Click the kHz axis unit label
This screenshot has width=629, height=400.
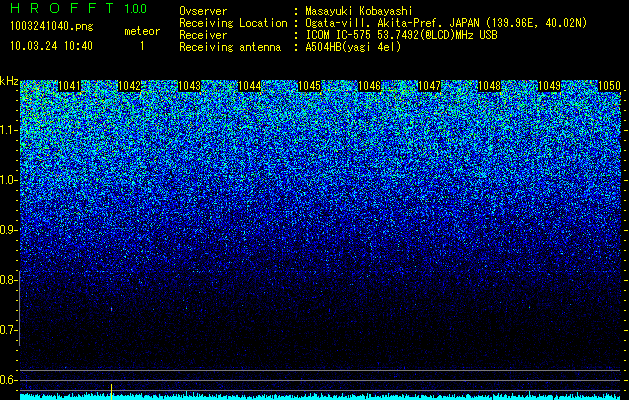tap(9, 81)
